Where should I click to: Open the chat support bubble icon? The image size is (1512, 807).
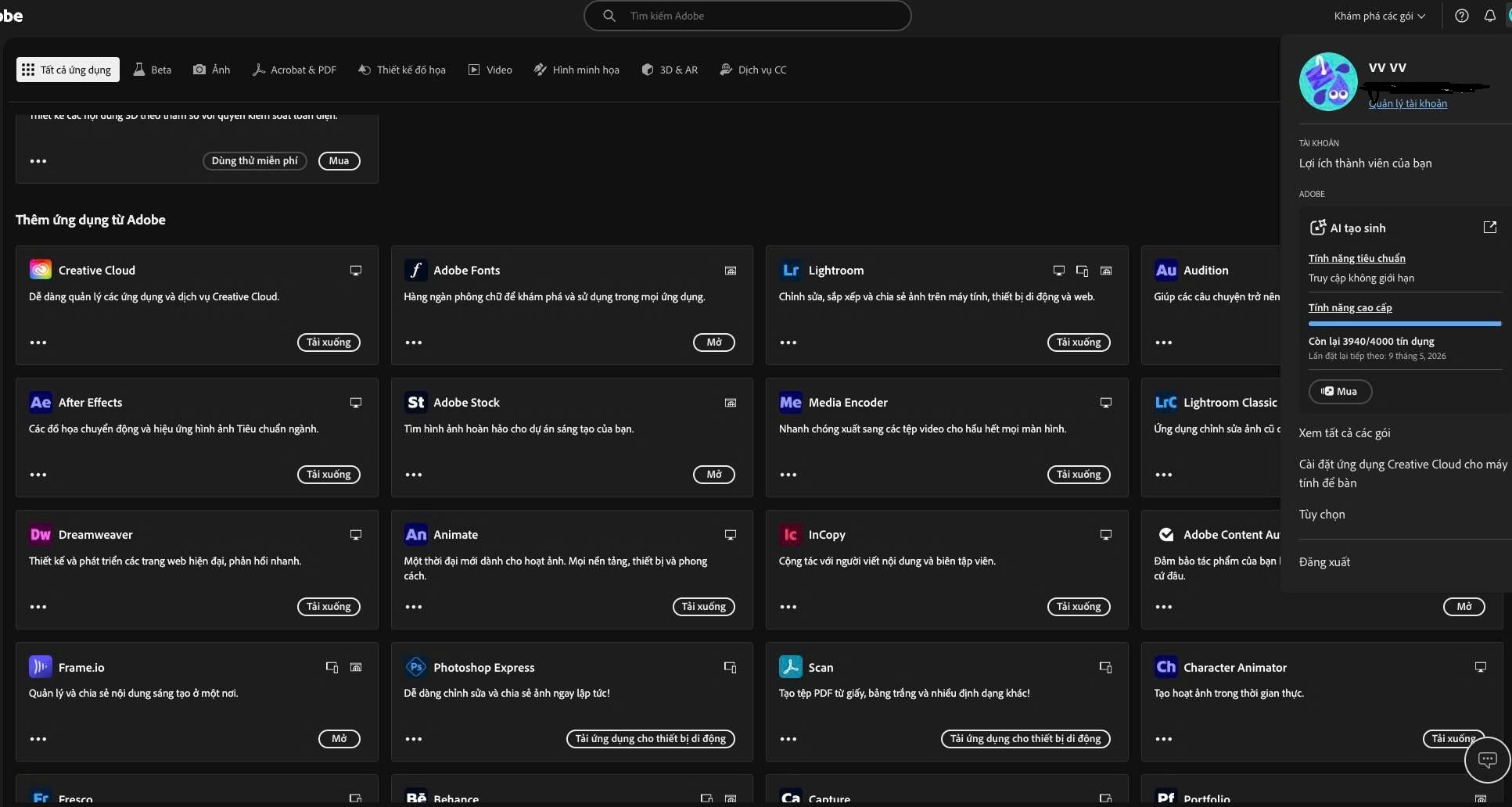click(x=1487, y=759)
